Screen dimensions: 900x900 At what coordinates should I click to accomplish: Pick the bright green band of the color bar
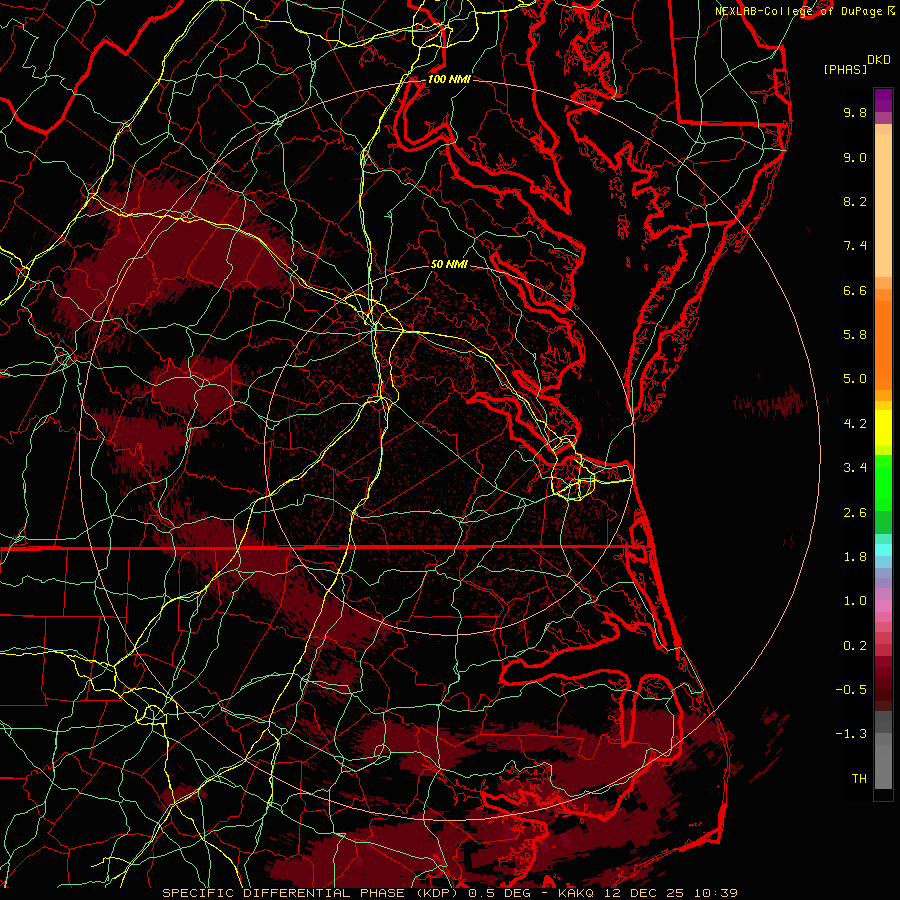point(883,482)
